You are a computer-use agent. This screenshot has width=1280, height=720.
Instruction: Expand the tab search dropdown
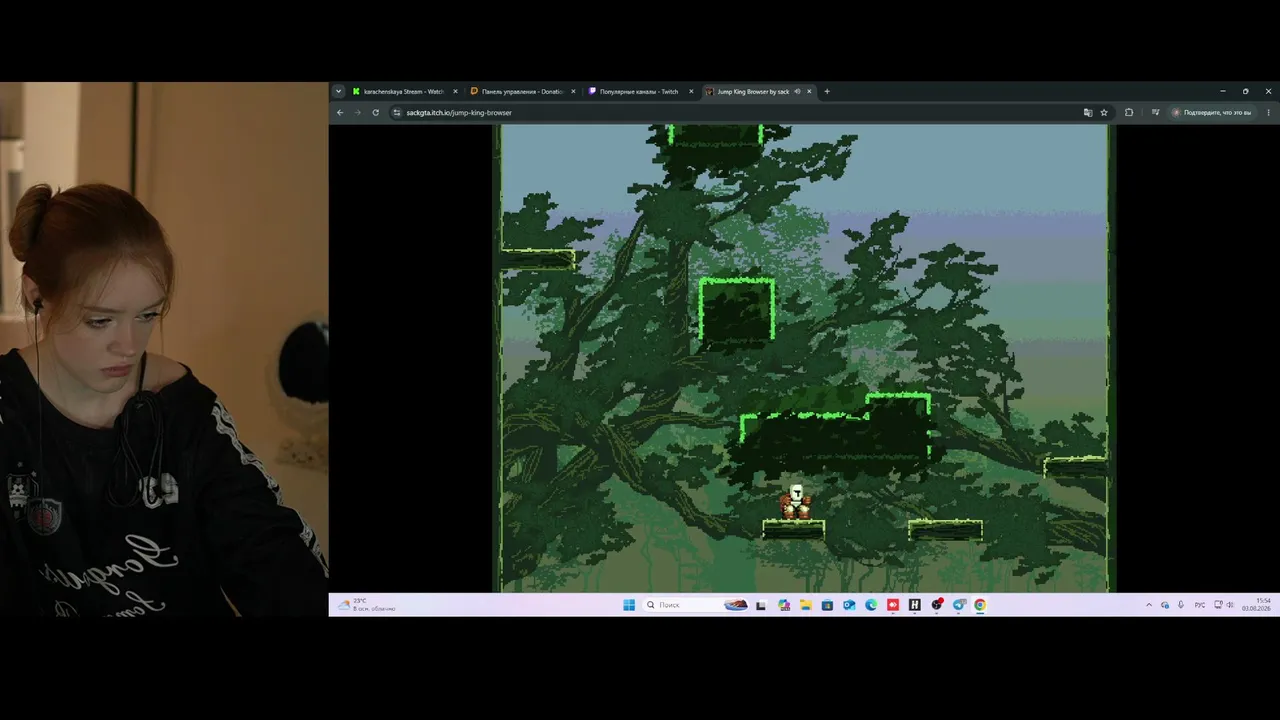[x=338, y=91]
